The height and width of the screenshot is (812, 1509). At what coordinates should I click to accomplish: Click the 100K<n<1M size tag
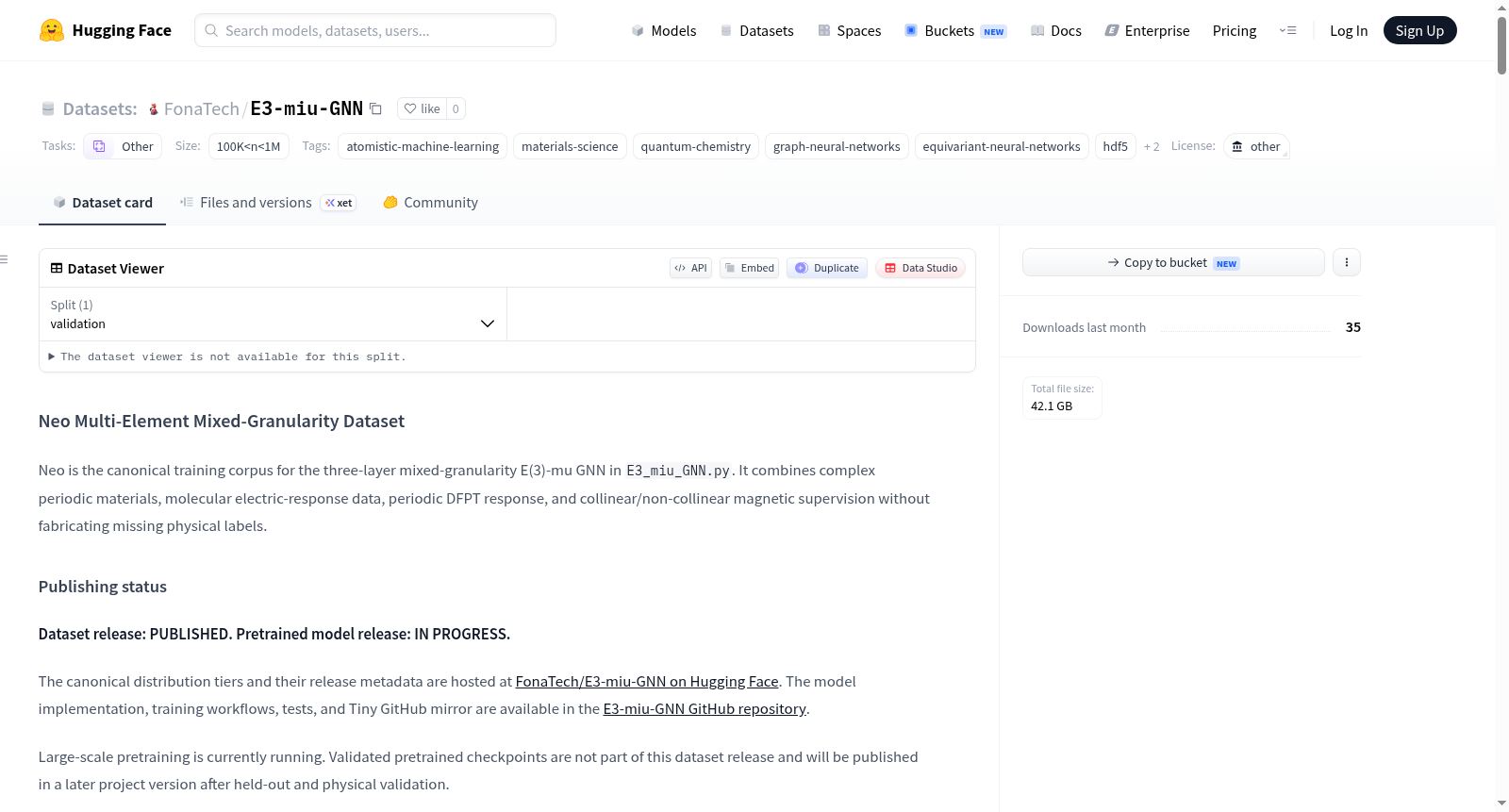point(249,146)
